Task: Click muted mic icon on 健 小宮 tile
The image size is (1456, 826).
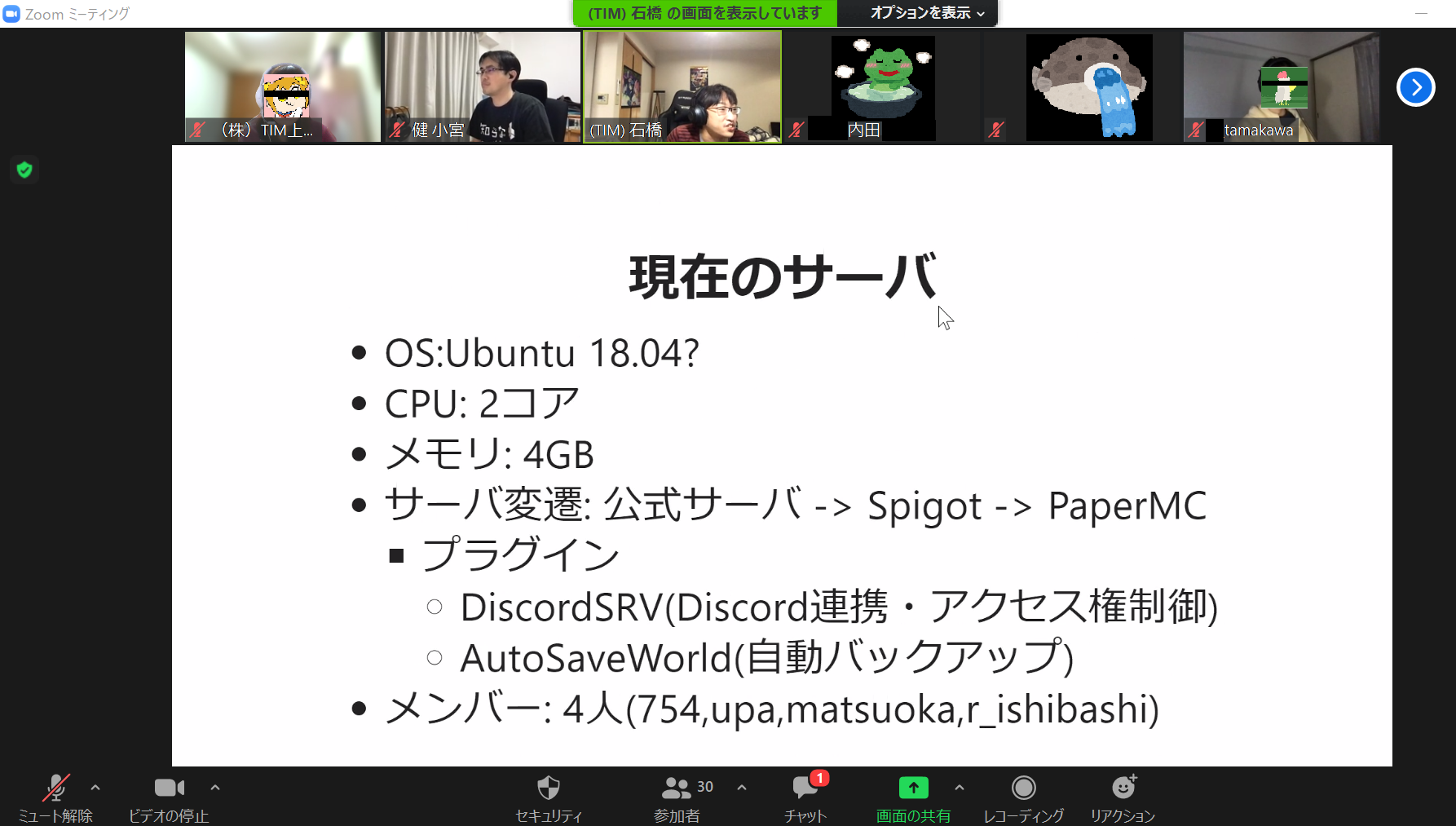Action: point(396,129)
